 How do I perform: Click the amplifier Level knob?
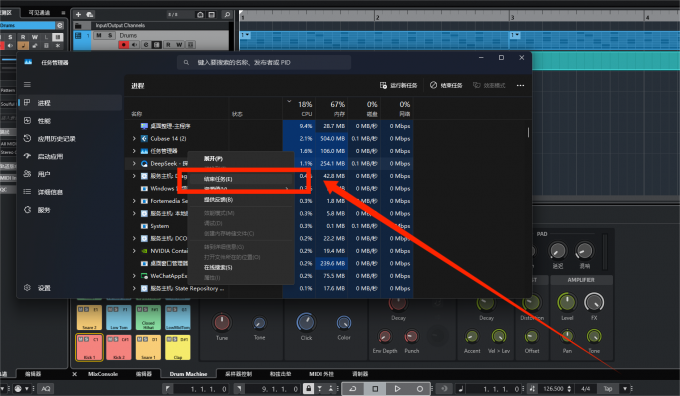pyautogui.click(x=567, y=302)
